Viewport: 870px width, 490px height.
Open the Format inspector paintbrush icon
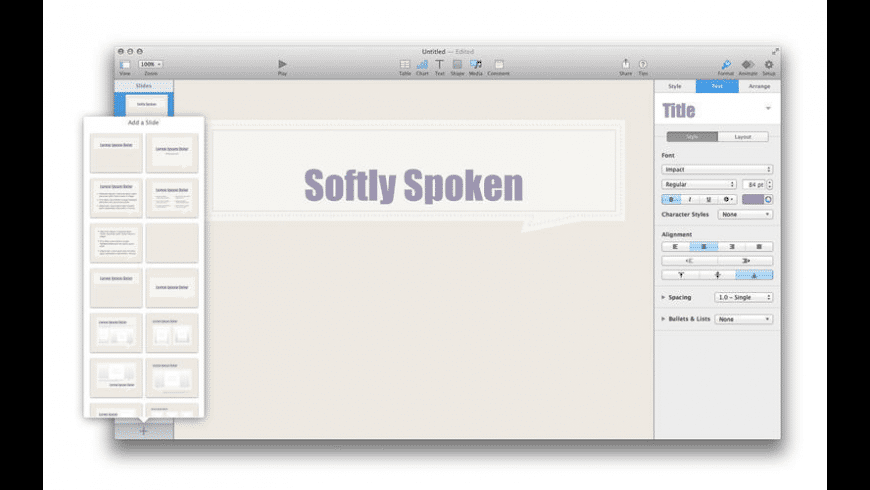(x=726, y=64)
